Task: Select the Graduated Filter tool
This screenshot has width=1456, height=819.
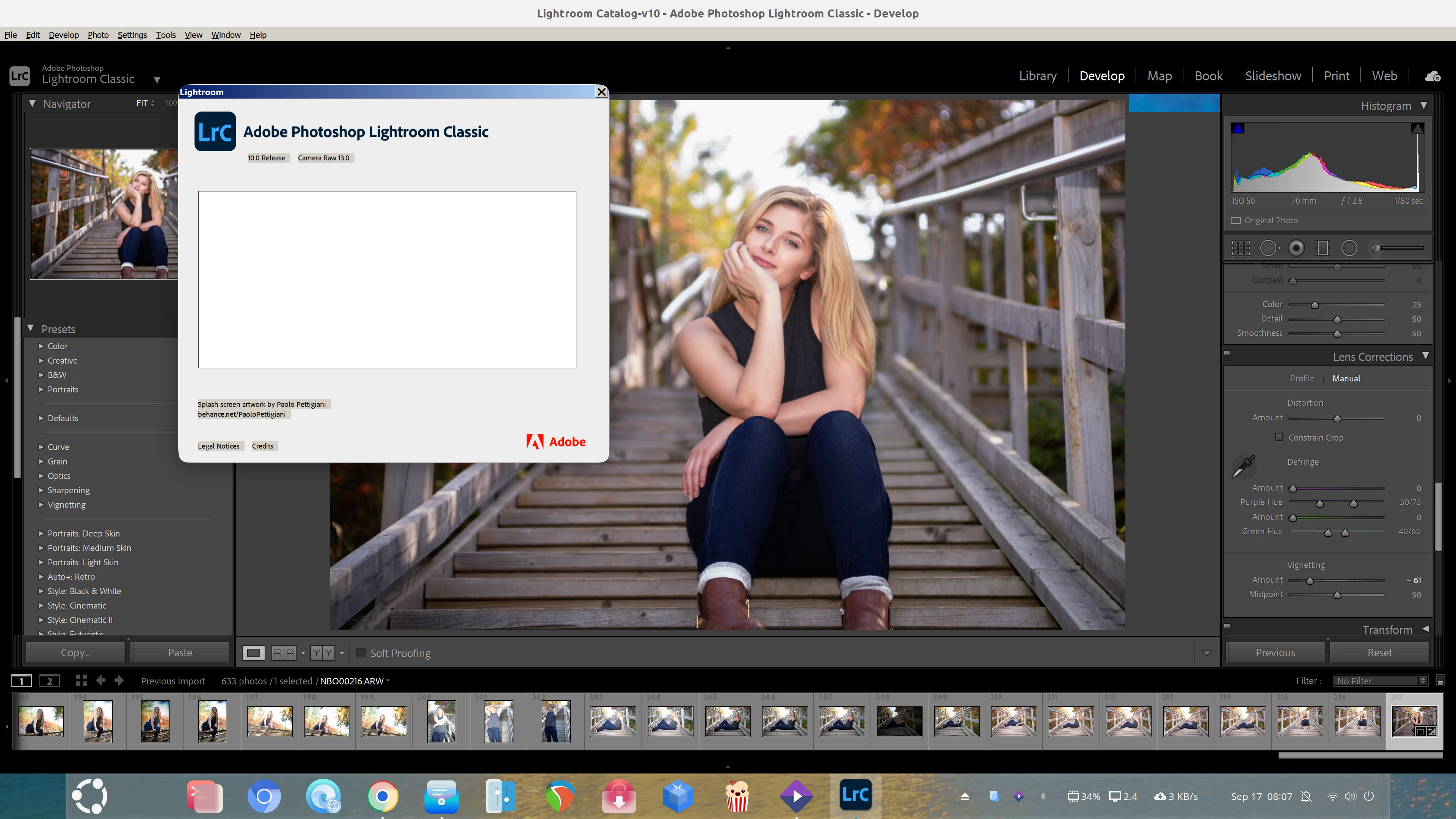Action: click(x=1323, y=248)
